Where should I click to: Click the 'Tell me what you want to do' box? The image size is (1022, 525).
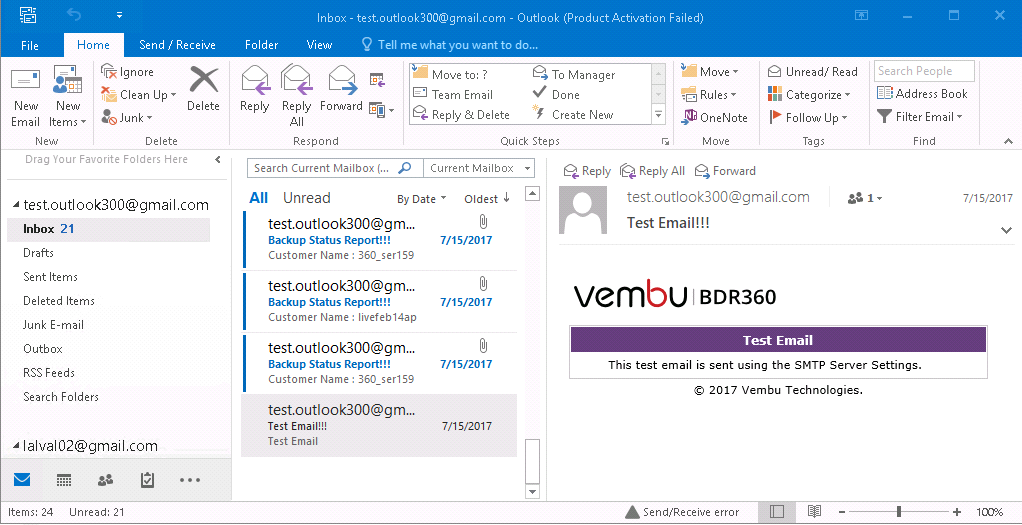pyautogui.click(x=450, y=45)
